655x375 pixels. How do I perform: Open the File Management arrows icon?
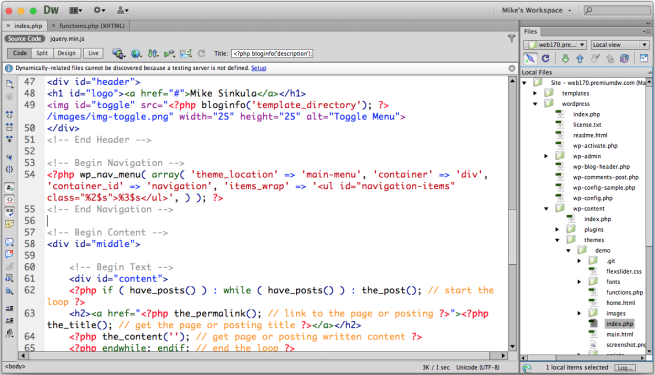[153, 53]
